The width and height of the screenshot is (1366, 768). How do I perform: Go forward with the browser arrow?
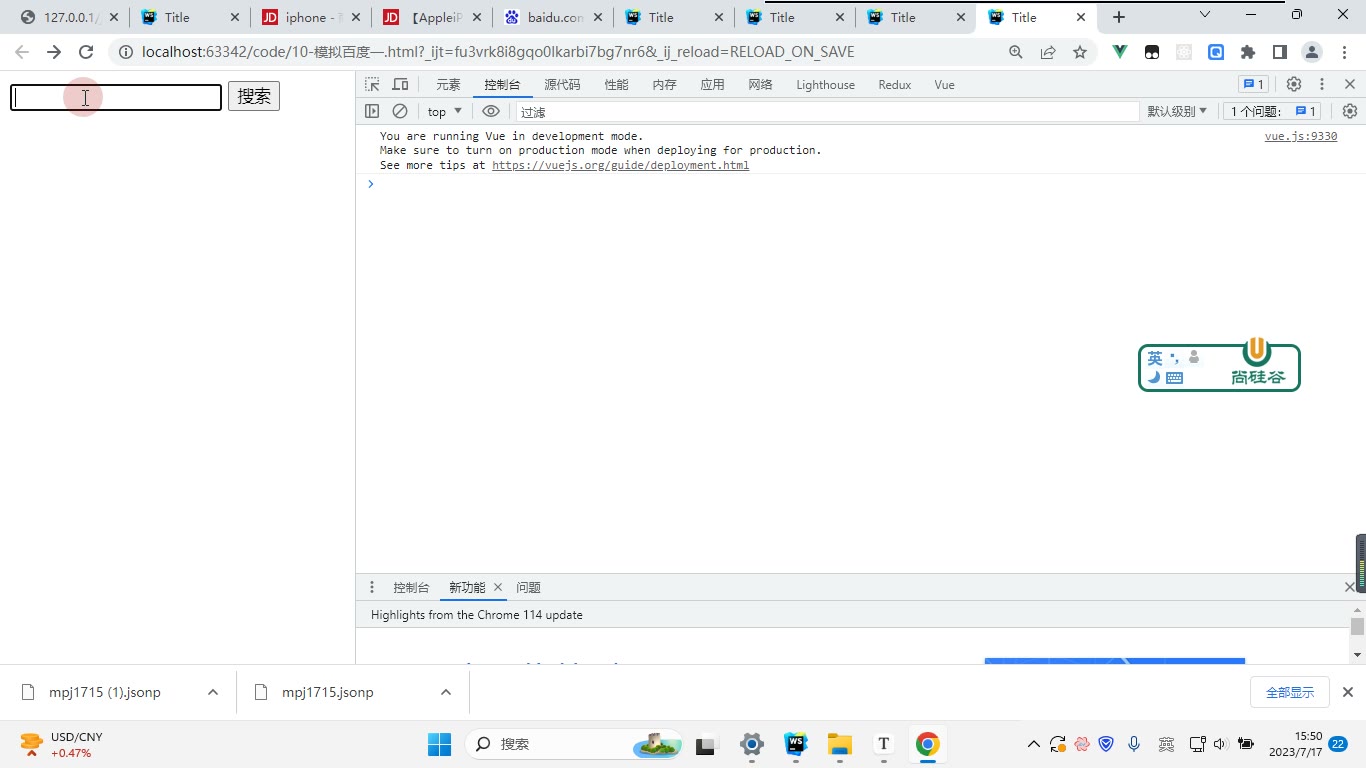point(54,52)
